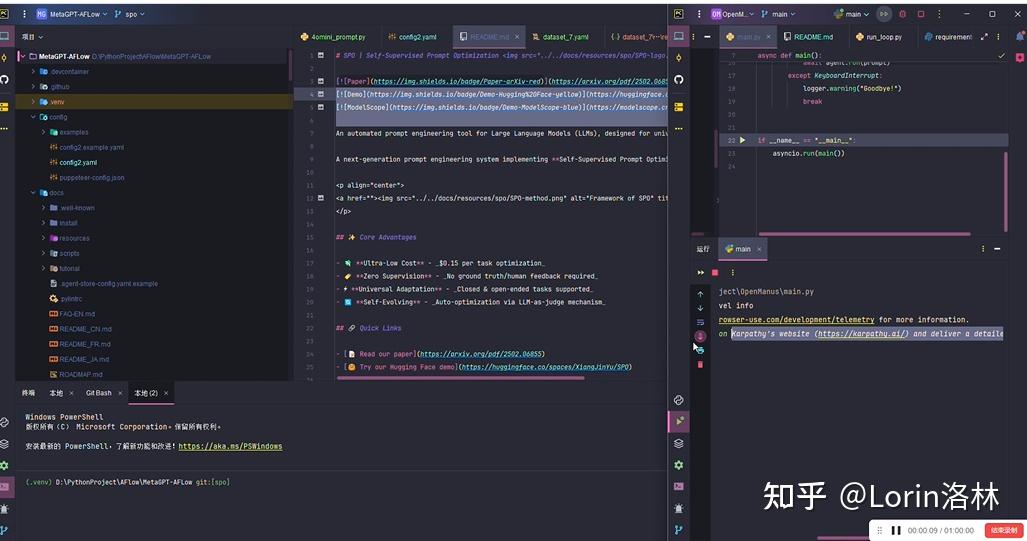Expand the .venv folder
Image resolution: width=1027 pixels, height=541 pixels.
34,102
